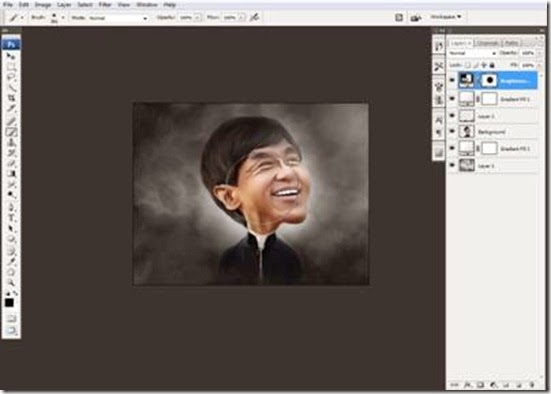Hide the Background layer eye icon

point(452,132)
